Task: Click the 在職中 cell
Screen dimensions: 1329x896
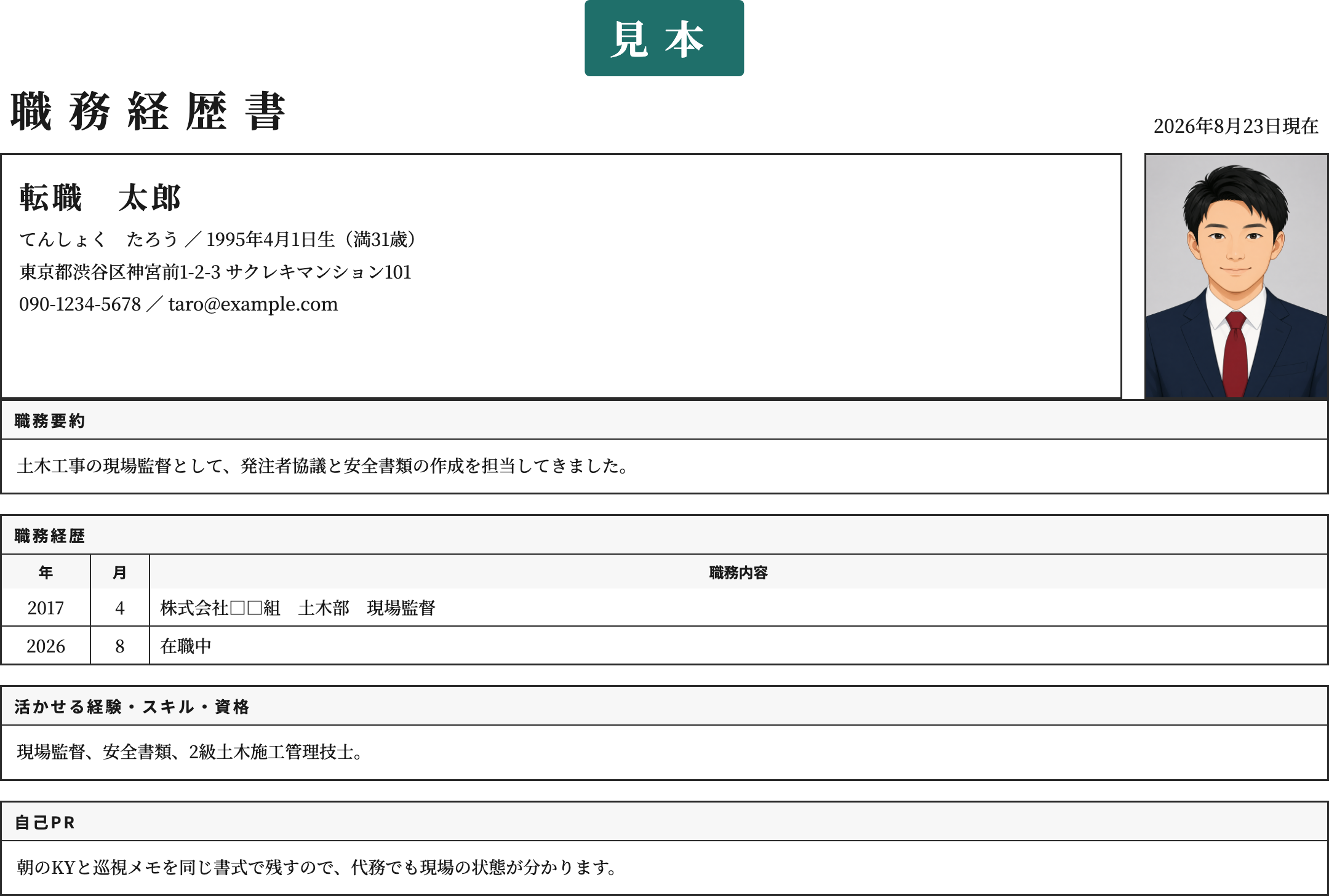Action: tap(738, 646)
